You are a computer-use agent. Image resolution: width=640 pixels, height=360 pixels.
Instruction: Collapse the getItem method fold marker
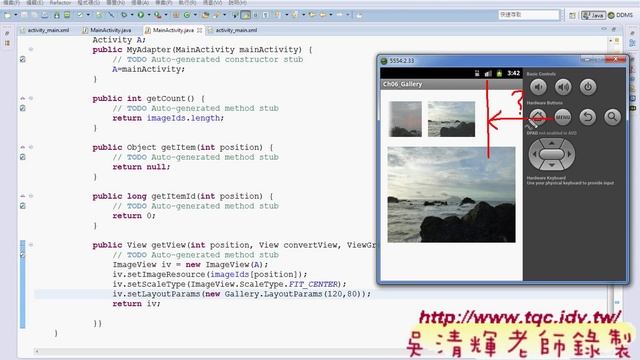[31, 147]
